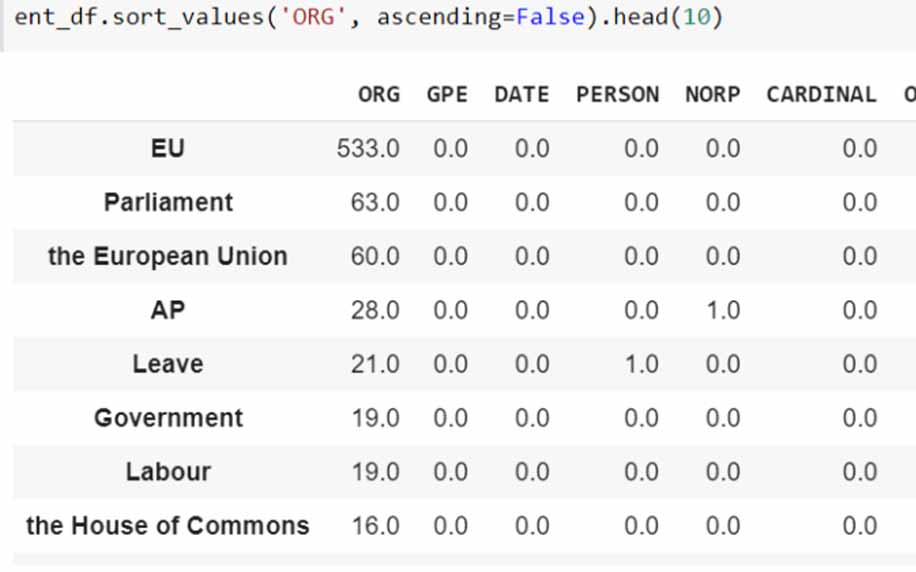Select the CARDINAL column header
Viewport: 916px width, 572px height.
(x=821, y=95)
